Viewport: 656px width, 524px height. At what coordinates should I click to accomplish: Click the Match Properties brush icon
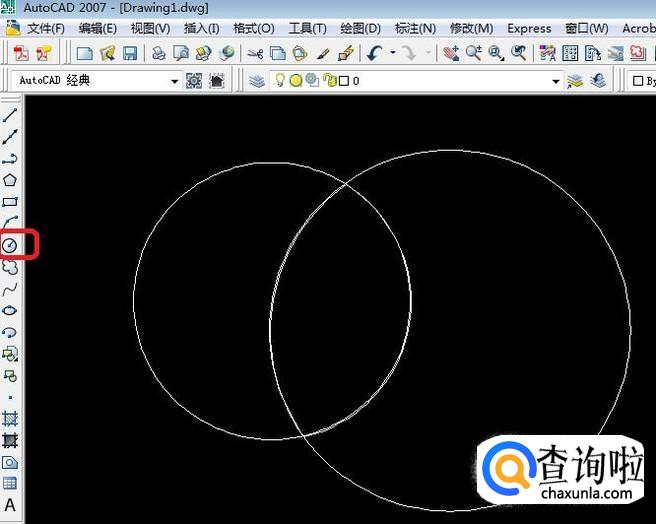(x=323, y=54)
